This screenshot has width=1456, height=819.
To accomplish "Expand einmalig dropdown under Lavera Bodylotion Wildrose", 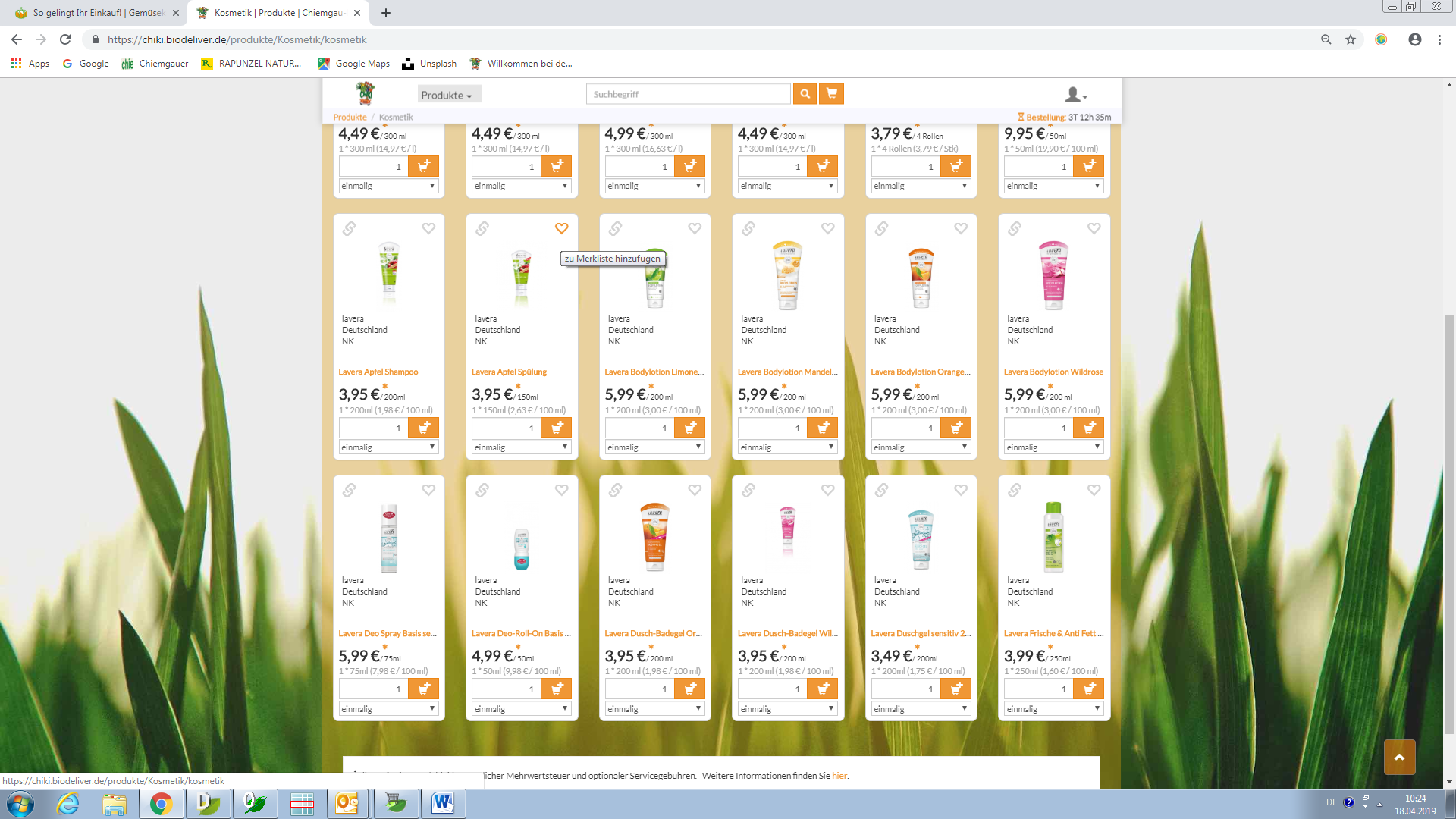I will click(1054, 447).
